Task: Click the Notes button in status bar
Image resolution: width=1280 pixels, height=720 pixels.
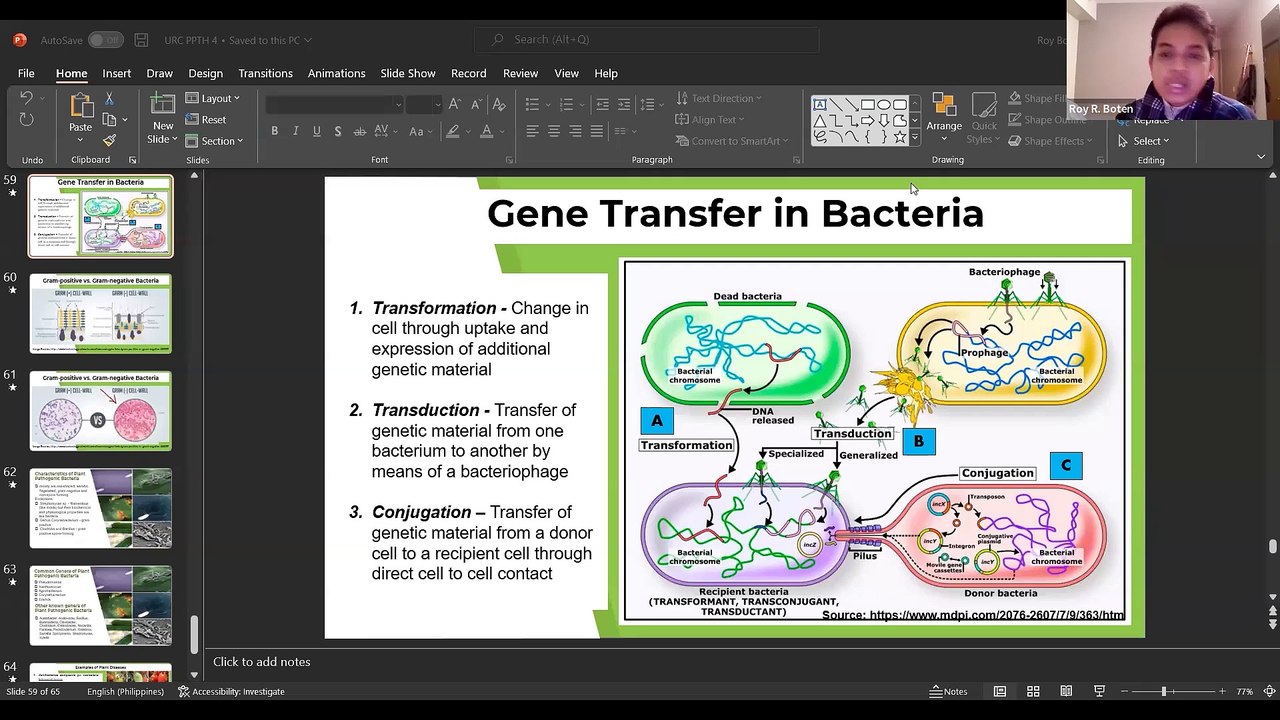Action: [x=948, y=691]
